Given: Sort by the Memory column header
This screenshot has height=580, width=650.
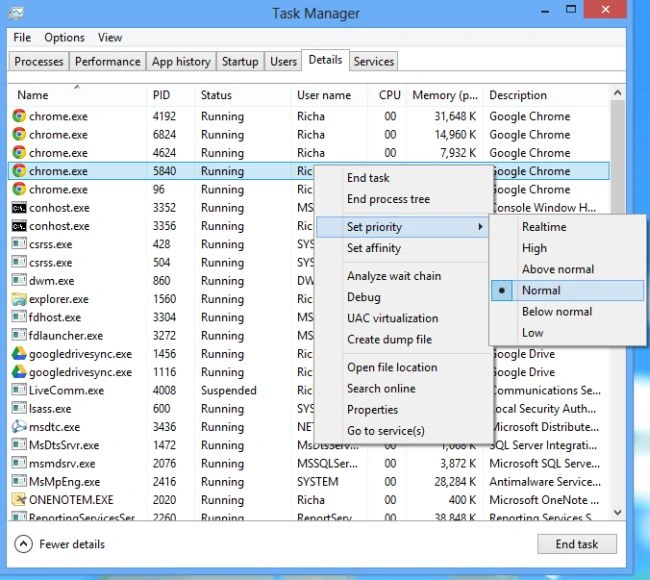Looking at the screenshot, I should pos(444,95).
